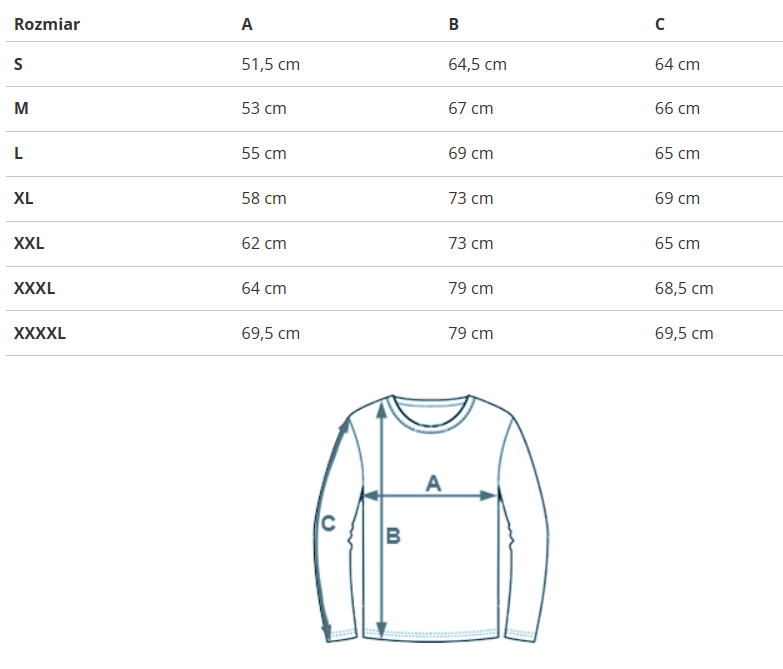Click the 67 cm value in row M
Screen dimensions: 783x669
tap(470, 108)
